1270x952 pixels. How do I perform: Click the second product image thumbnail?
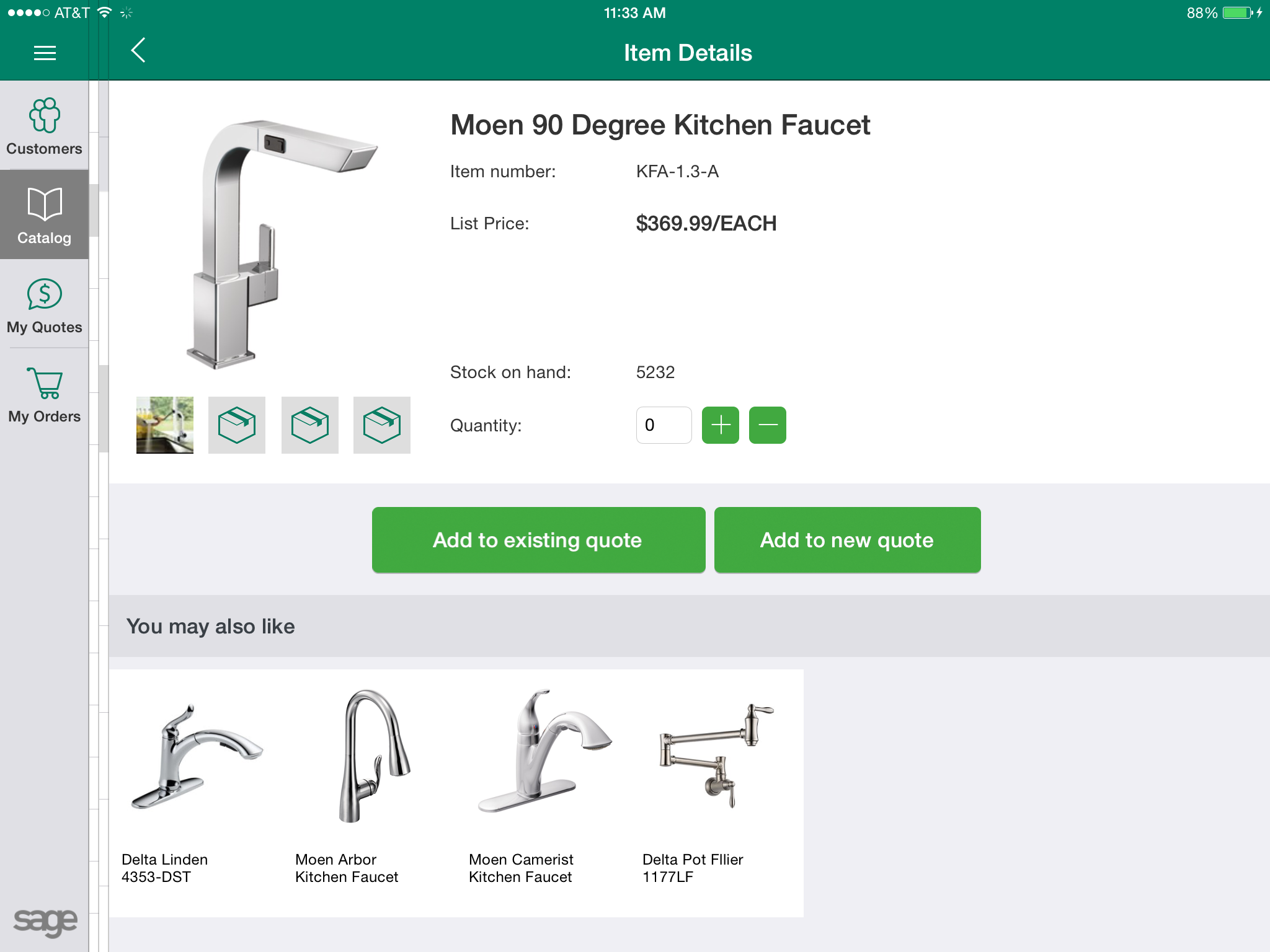236,425
